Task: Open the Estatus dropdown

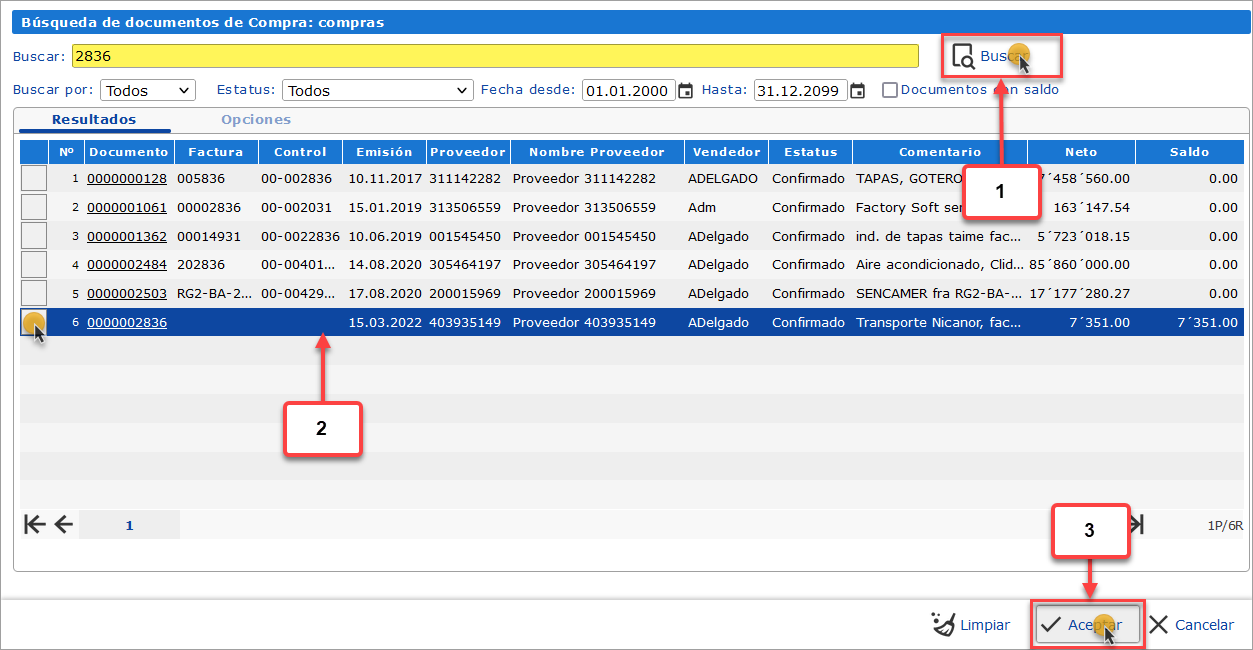Action: pos(377,91)
